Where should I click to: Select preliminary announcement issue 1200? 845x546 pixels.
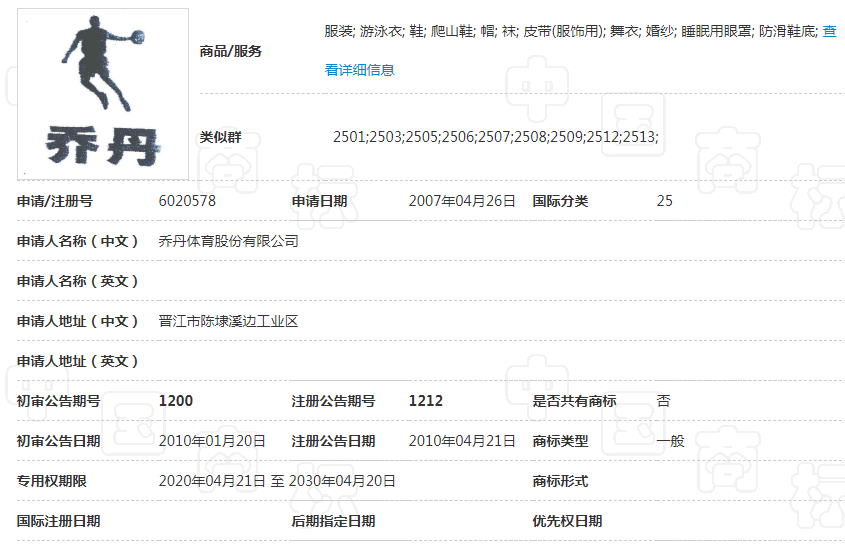176,401
